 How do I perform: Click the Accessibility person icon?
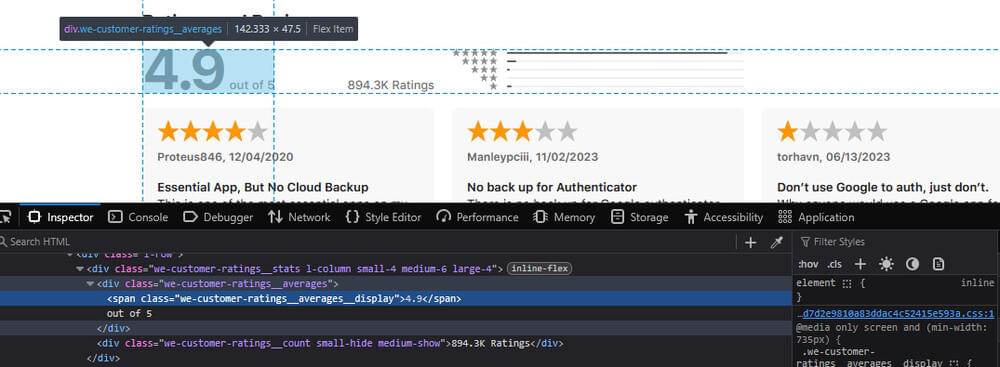click(690, 217)
